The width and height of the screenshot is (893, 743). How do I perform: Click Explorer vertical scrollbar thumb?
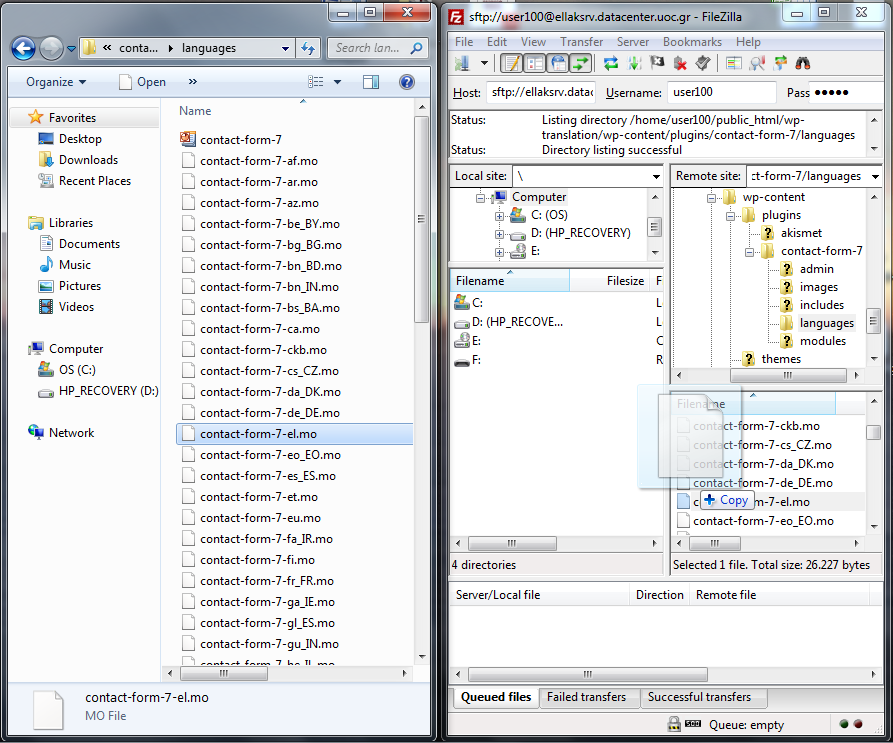[x=421, y=219]
